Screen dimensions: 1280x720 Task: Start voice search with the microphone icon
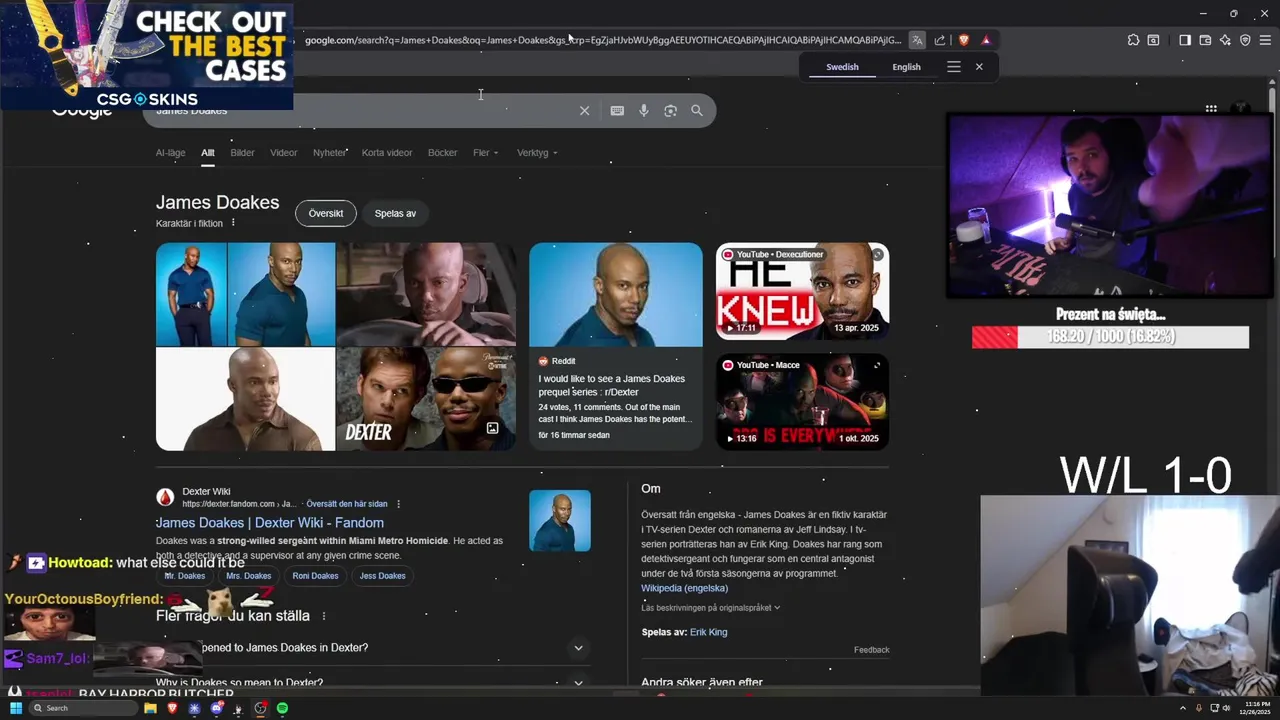644,111
